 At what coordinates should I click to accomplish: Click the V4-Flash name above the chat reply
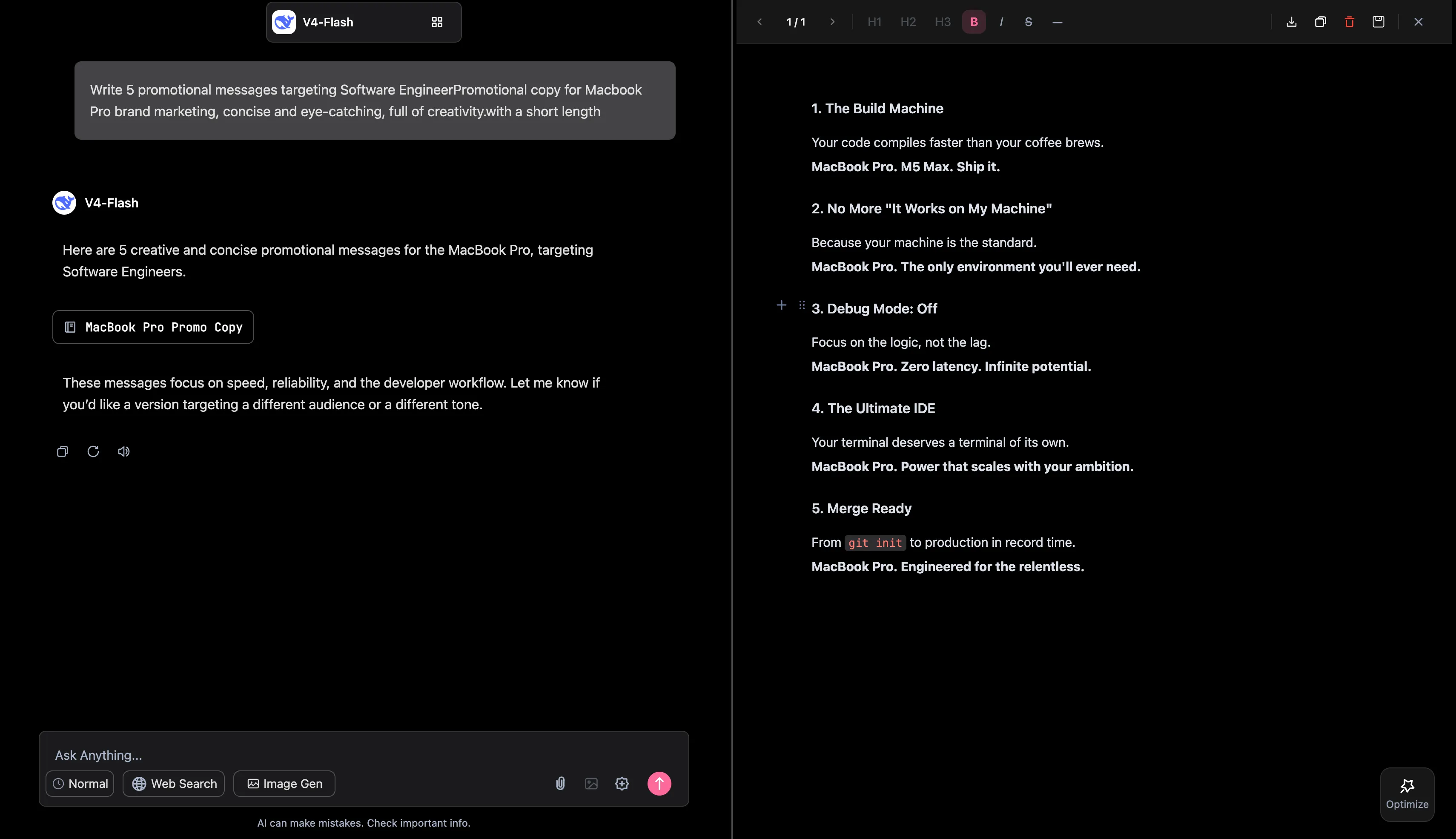(111, 203)
